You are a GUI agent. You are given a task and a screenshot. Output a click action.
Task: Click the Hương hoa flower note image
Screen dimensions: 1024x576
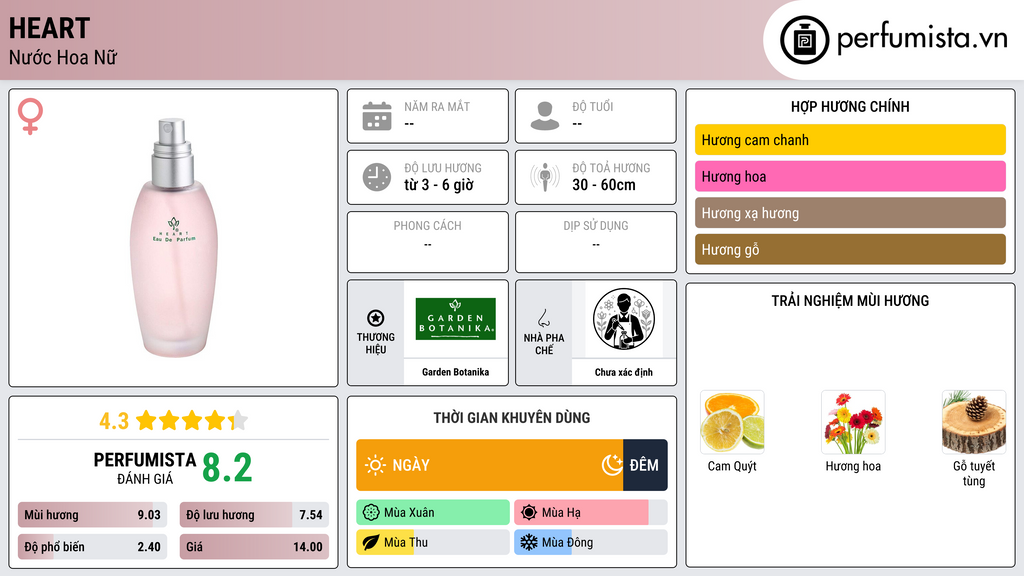[x=853, y=423]
